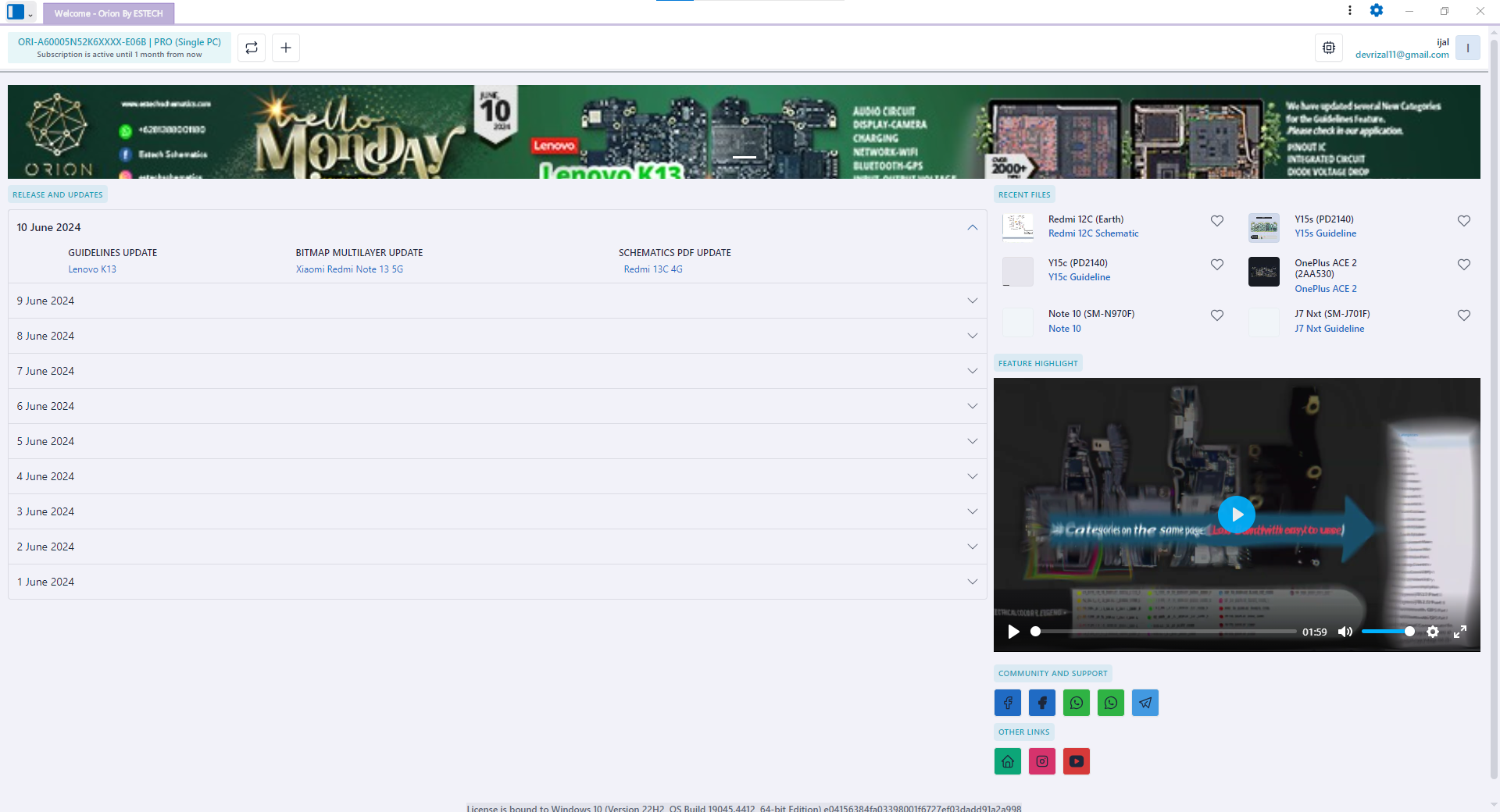Open the lighter blue Facebook community icon
Screen dimensions: 1500x812
(1008, 703)
